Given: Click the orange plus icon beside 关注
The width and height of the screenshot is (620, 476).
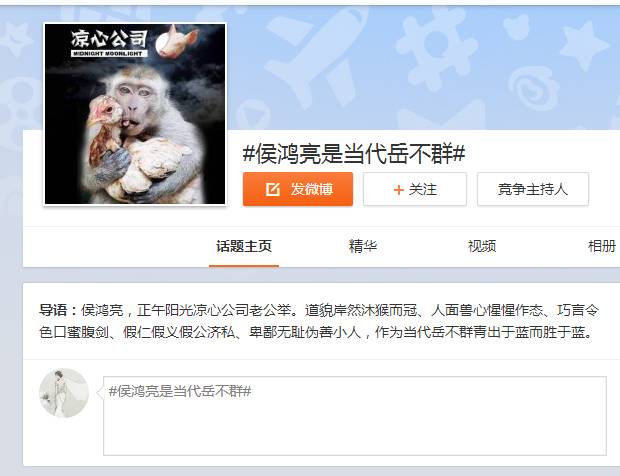Looking at the screenshot, I should click(x=399, y=190).
